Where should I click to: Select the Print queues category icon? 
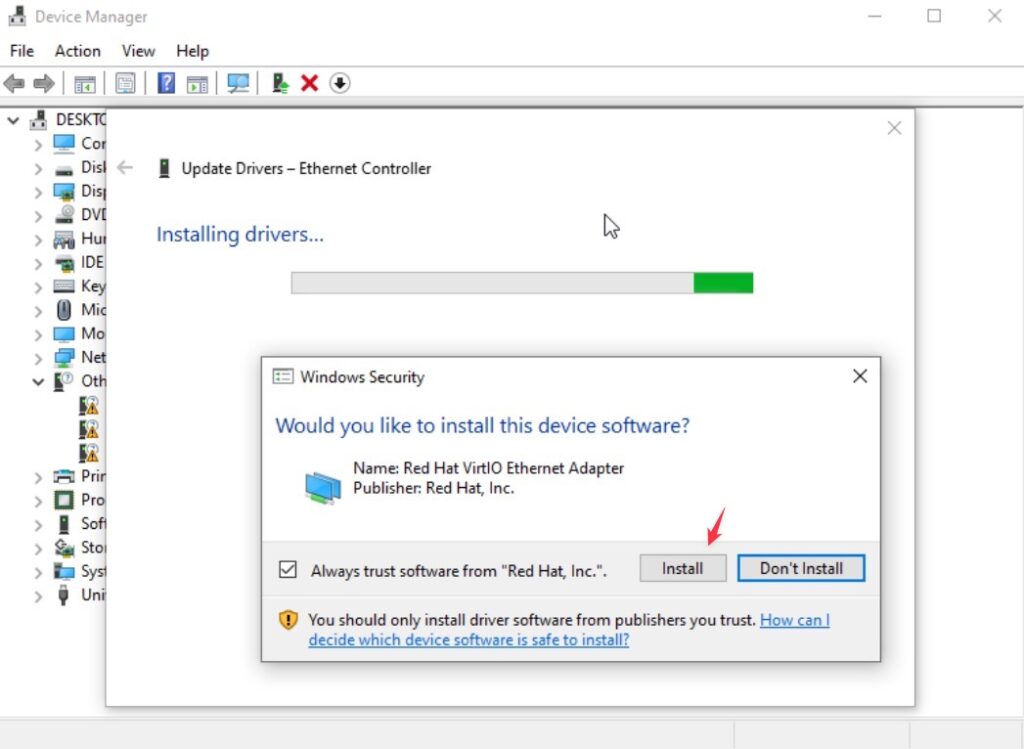[64, 476]
